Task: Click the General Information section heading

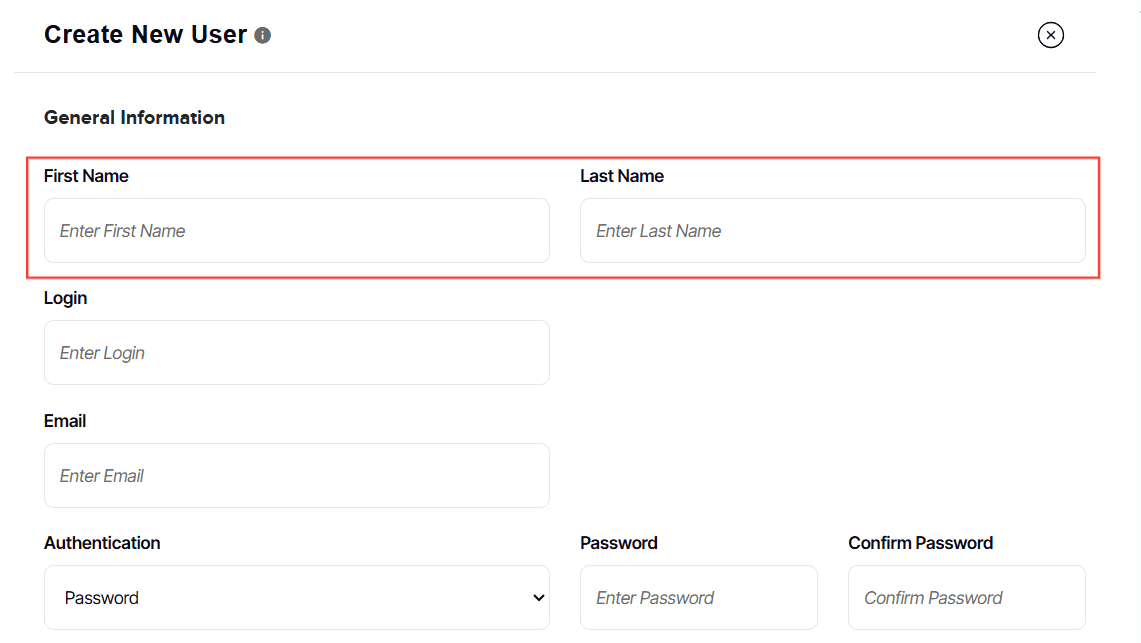Action: [x=134, y=118]
